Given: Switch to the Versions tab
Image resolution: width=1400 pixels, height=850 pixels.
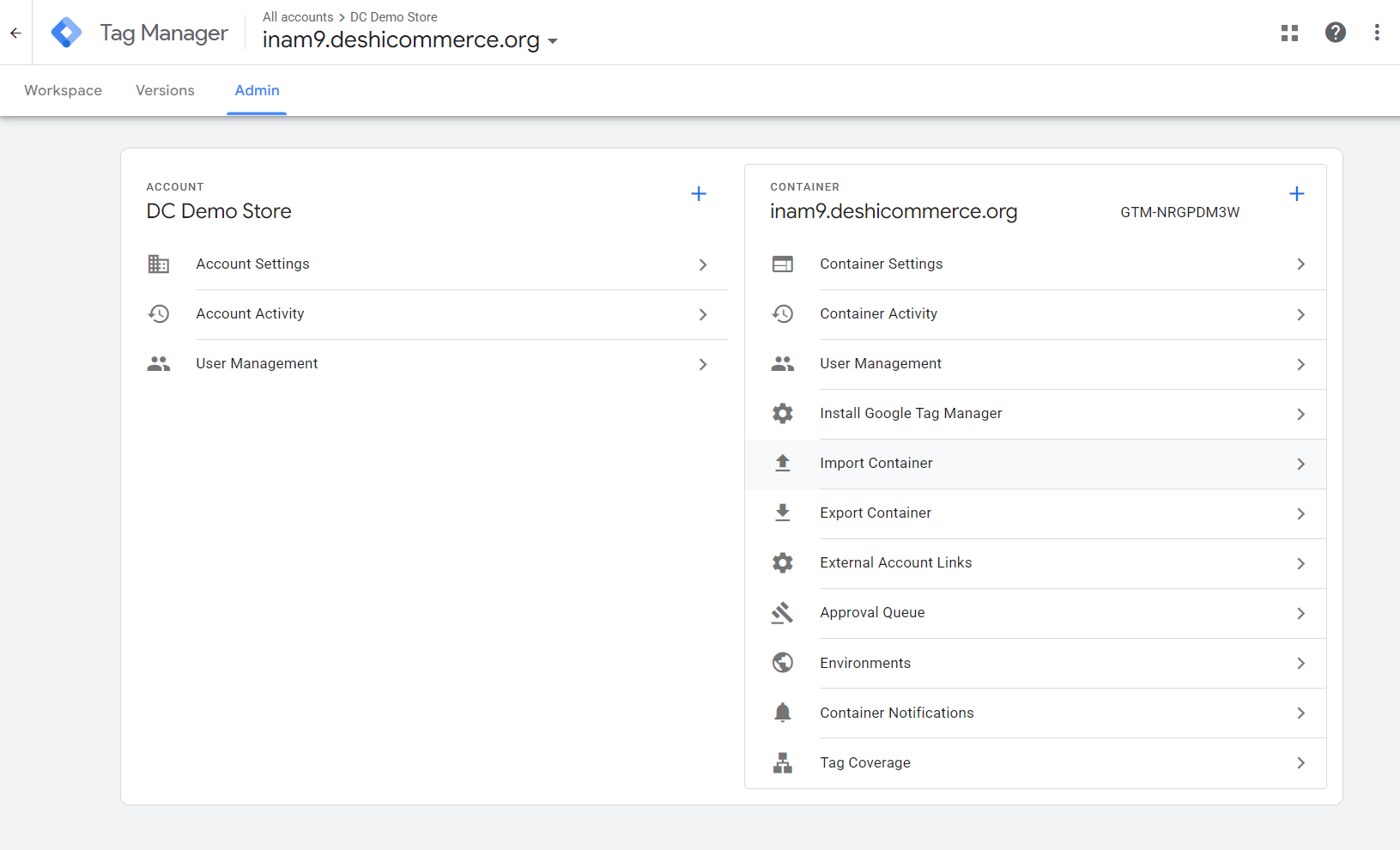Looking at the screenshot, I should click(x=165, y=90).
